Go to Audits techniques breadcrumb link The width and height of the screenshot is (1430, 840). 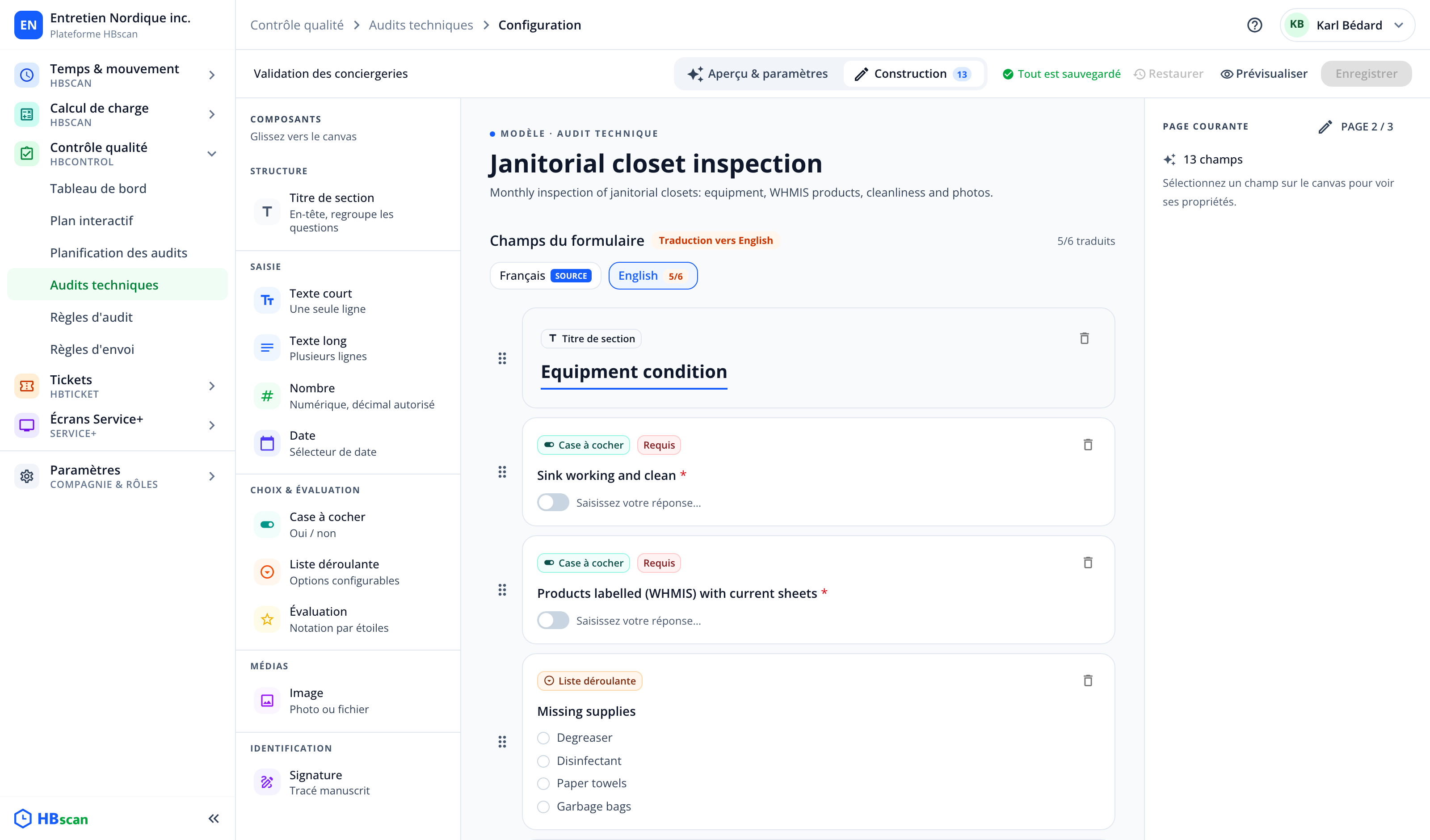pos(421,25)
